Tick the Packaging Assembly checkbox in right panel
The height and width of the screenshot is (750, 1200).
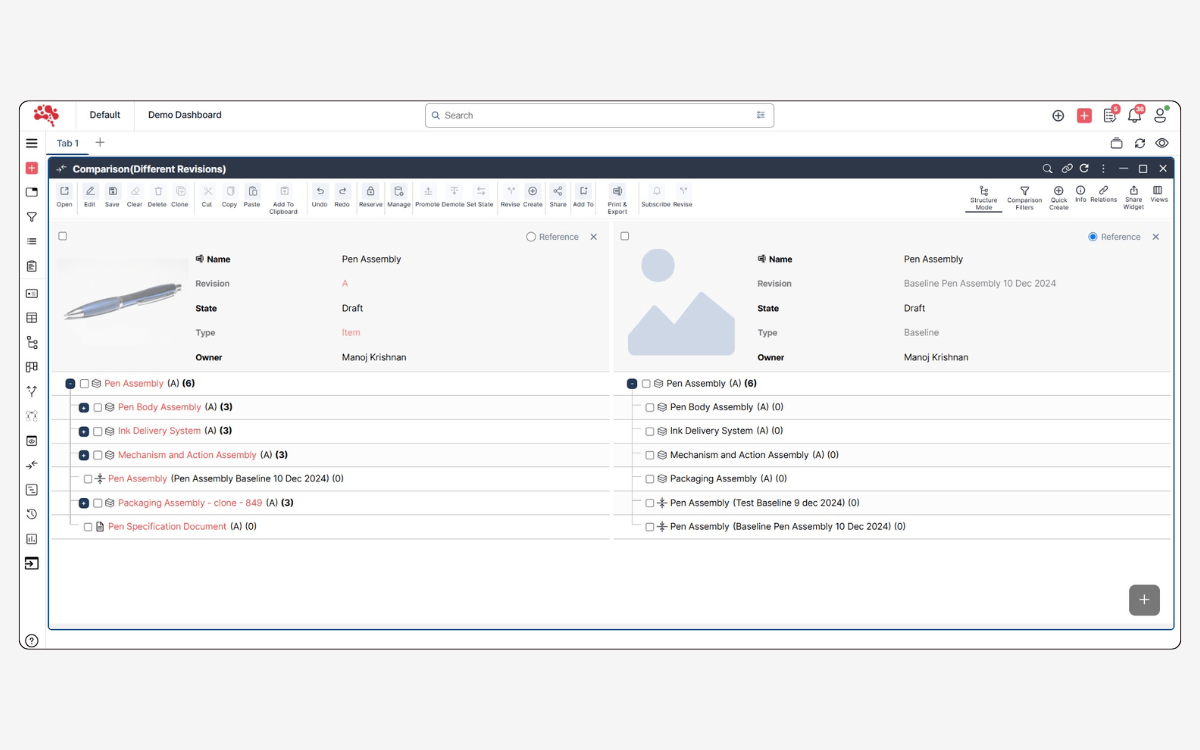click(650, 480)
